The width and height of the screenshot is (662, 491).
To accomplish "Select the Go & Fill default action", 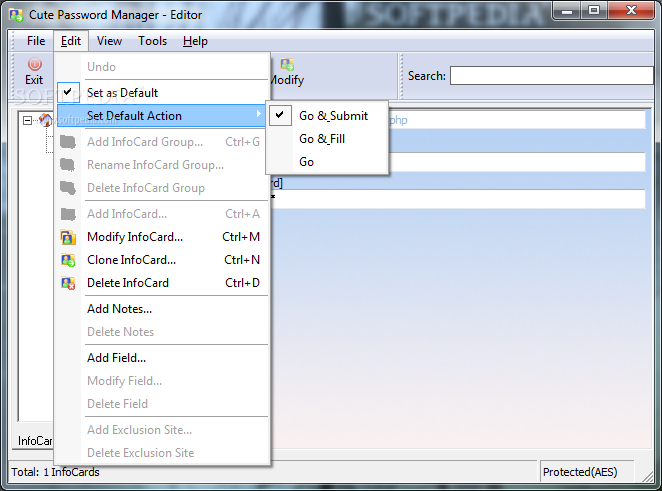I will pyautogui.click(x=327, y=138).
